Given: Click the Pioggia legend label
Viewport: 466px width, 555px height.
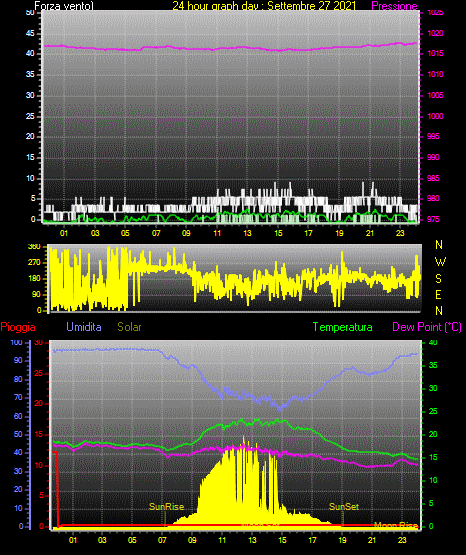Looking at the screenshot, I should [18, 327].
